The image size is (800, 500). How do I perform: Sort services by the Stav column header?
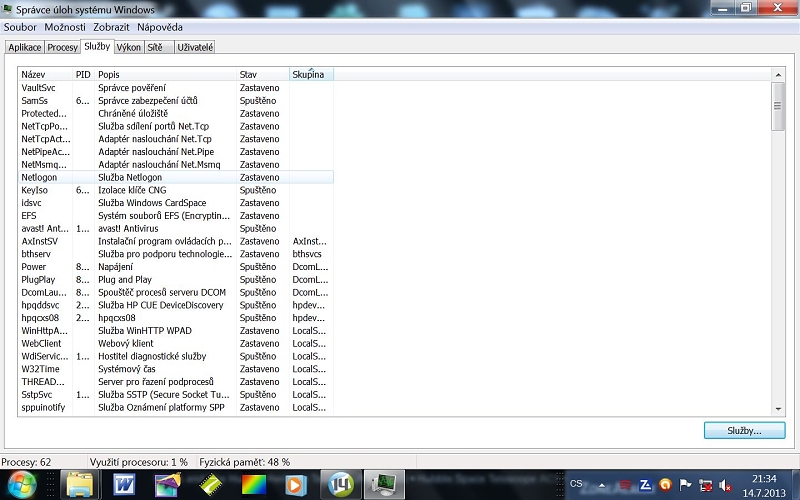[262, 75]
